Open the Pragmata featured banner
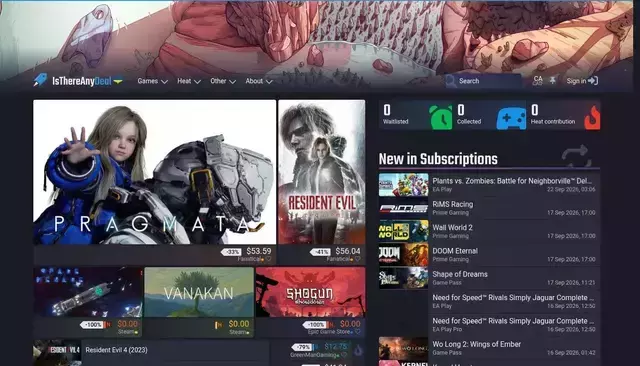 click(x=154, y=172)
